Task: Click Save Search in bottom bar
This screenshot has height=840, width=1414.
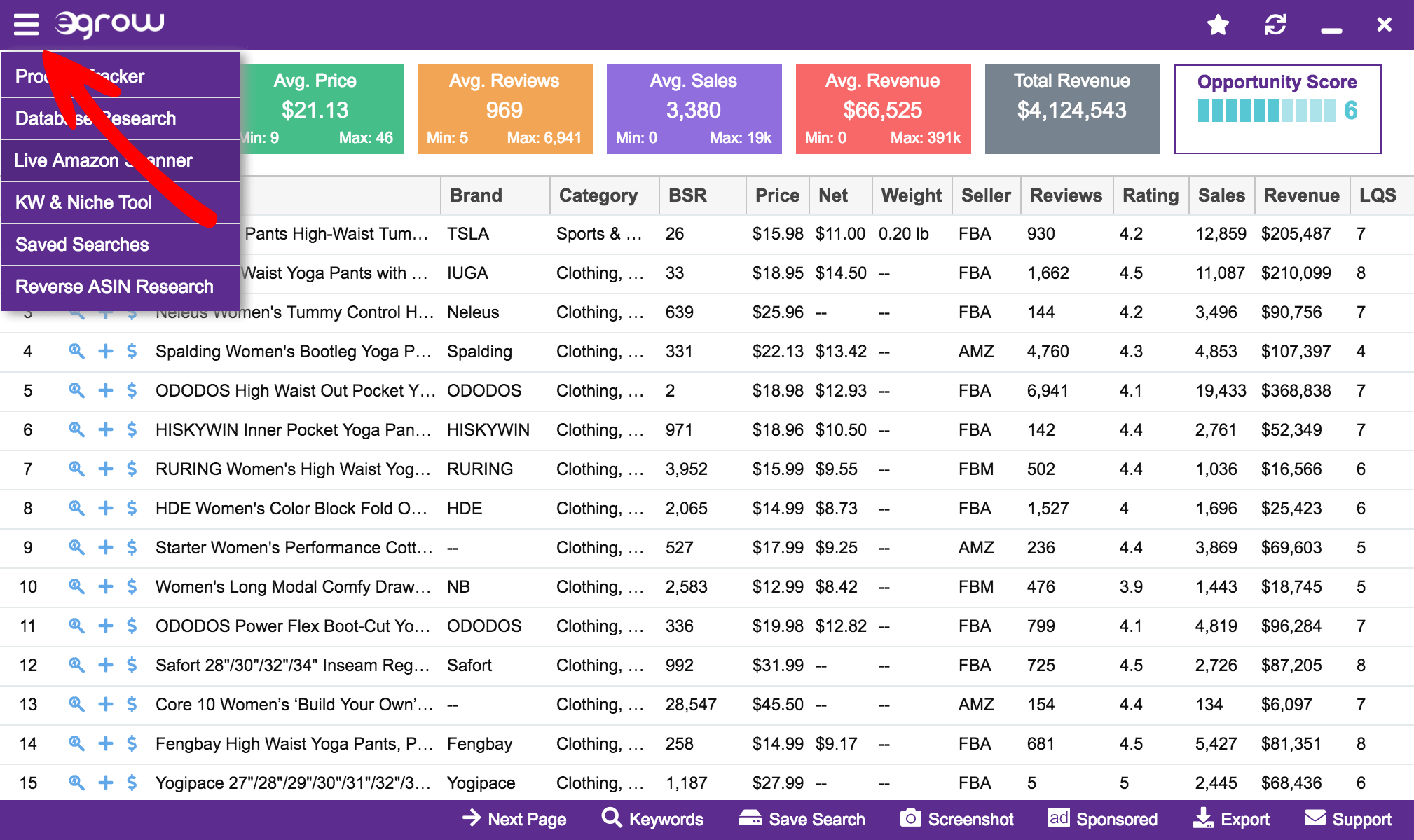Action: tap(802, 819)
